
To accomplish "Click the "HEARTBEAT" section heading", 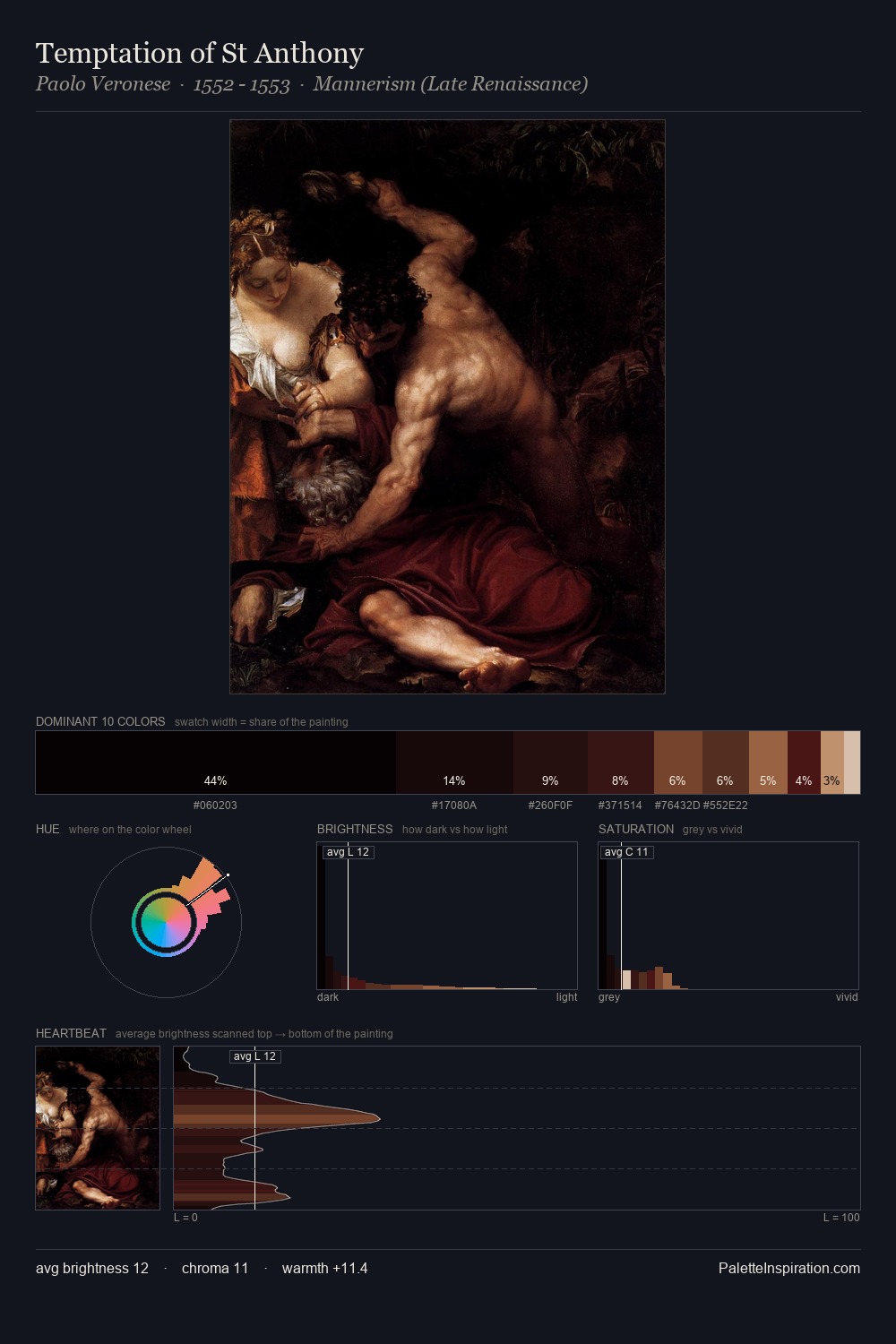I will (71, 1033).
